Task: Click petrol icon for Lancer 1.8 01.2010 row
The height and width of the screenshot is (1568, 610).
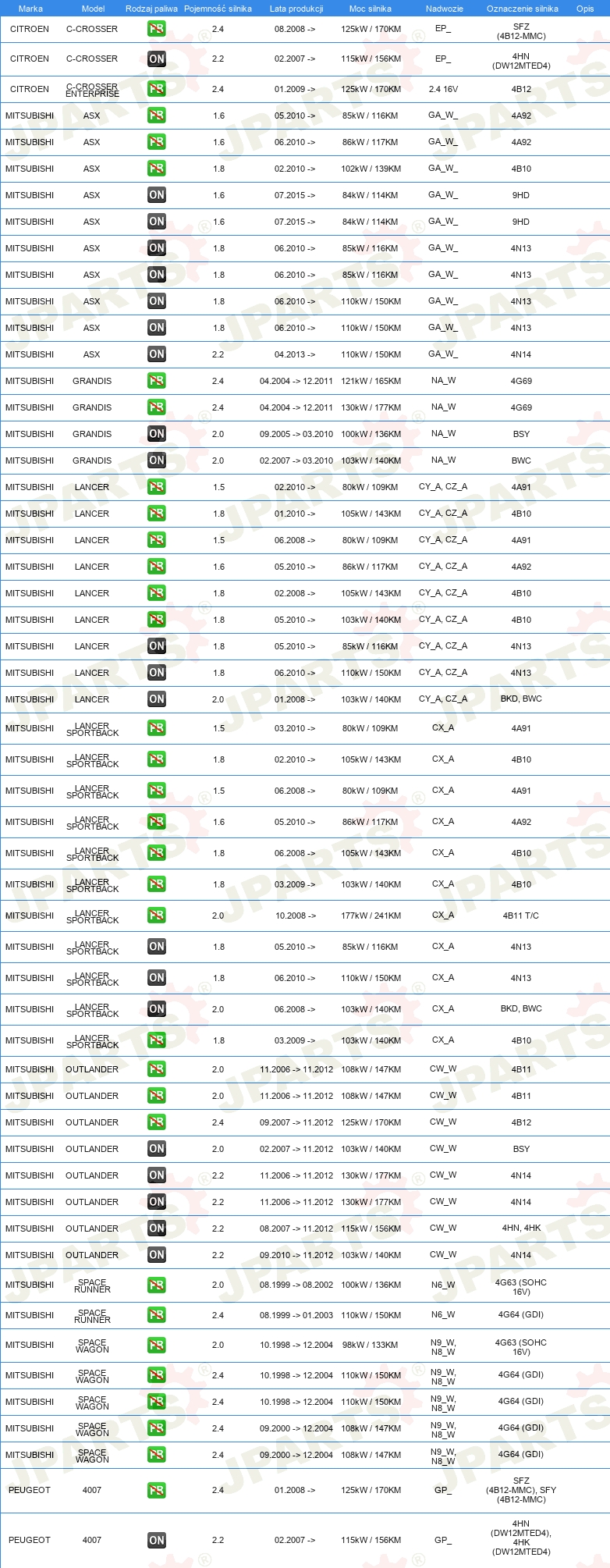Action: [157, 514]
